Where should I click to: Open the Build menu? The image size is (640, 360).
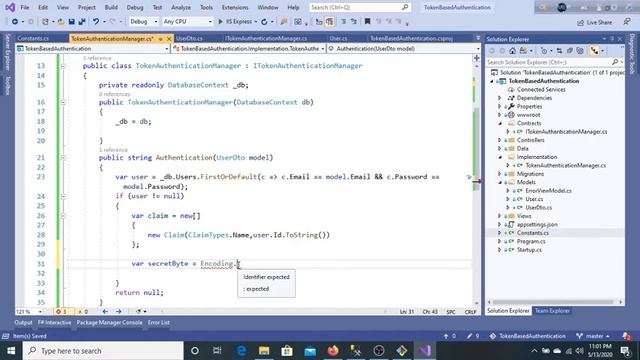(111, 7)
